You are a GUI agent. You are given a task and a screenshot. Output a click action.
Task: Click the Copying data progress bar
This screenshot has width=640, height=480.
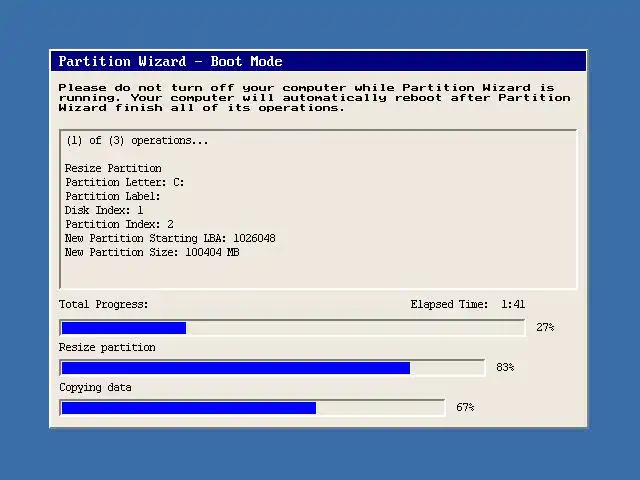pyautogui.click(x=252, y=408)
